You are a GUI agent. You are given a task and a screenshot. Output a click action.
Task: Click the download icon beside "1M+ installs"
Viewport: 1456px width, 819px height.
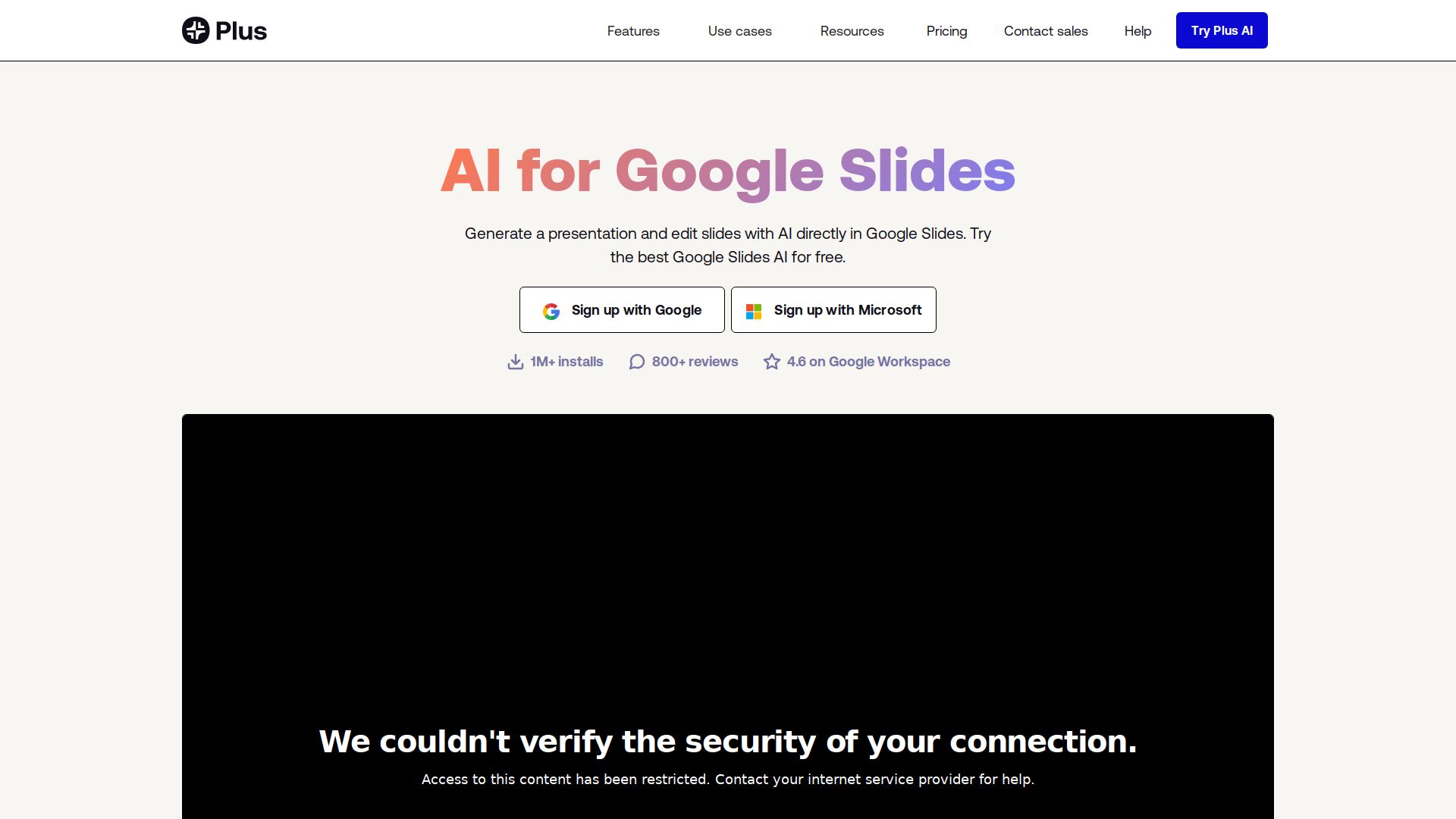516,362
